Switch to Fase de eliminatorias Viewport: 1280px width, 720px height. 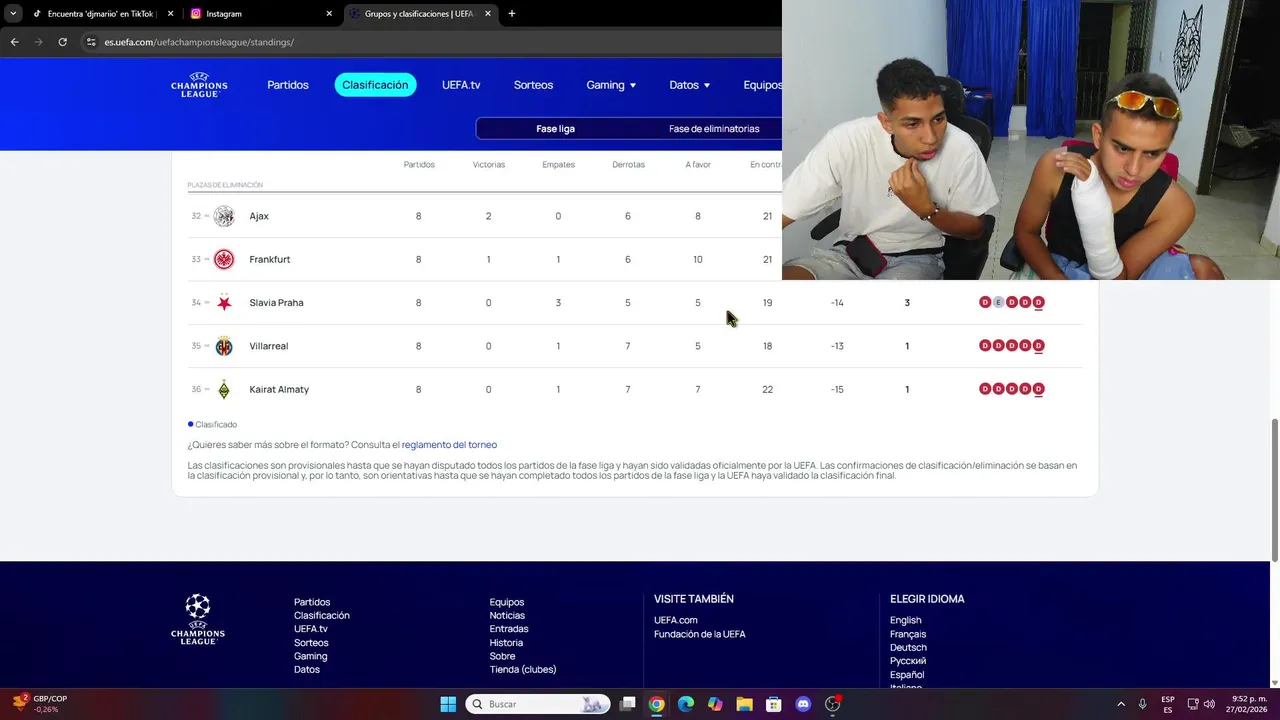tap(714, 128)
